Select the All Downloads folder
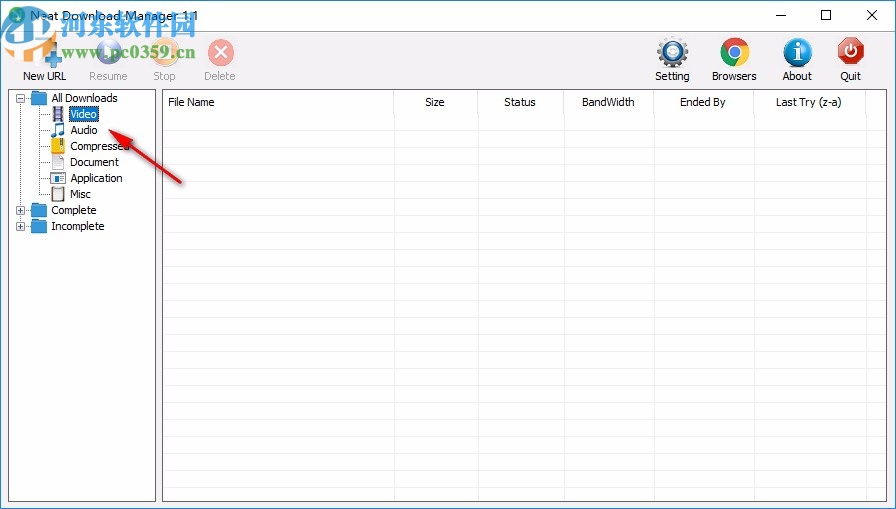The image size is (896, 509). coord(84,98)
